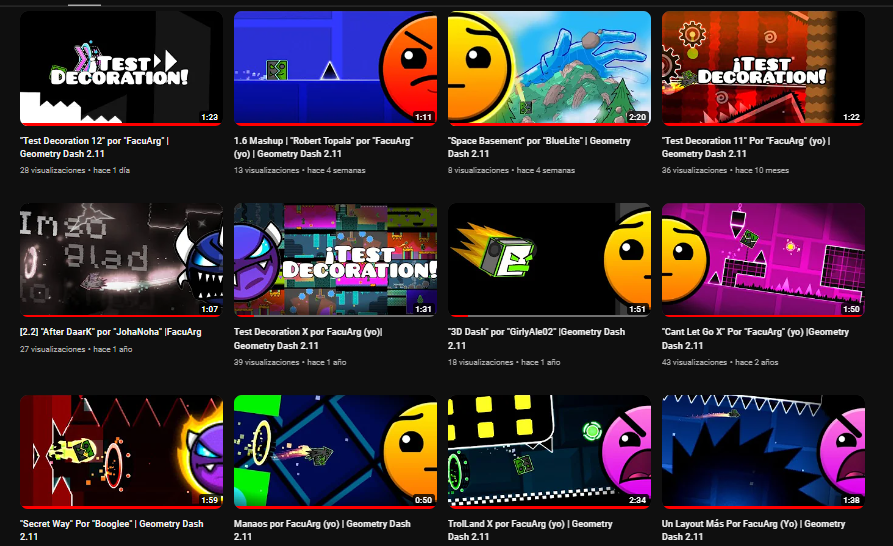The image size is (893, 546).
Task: Click title "Manaos por FacuArg (yo)"
Action: (x=322, y=530)
